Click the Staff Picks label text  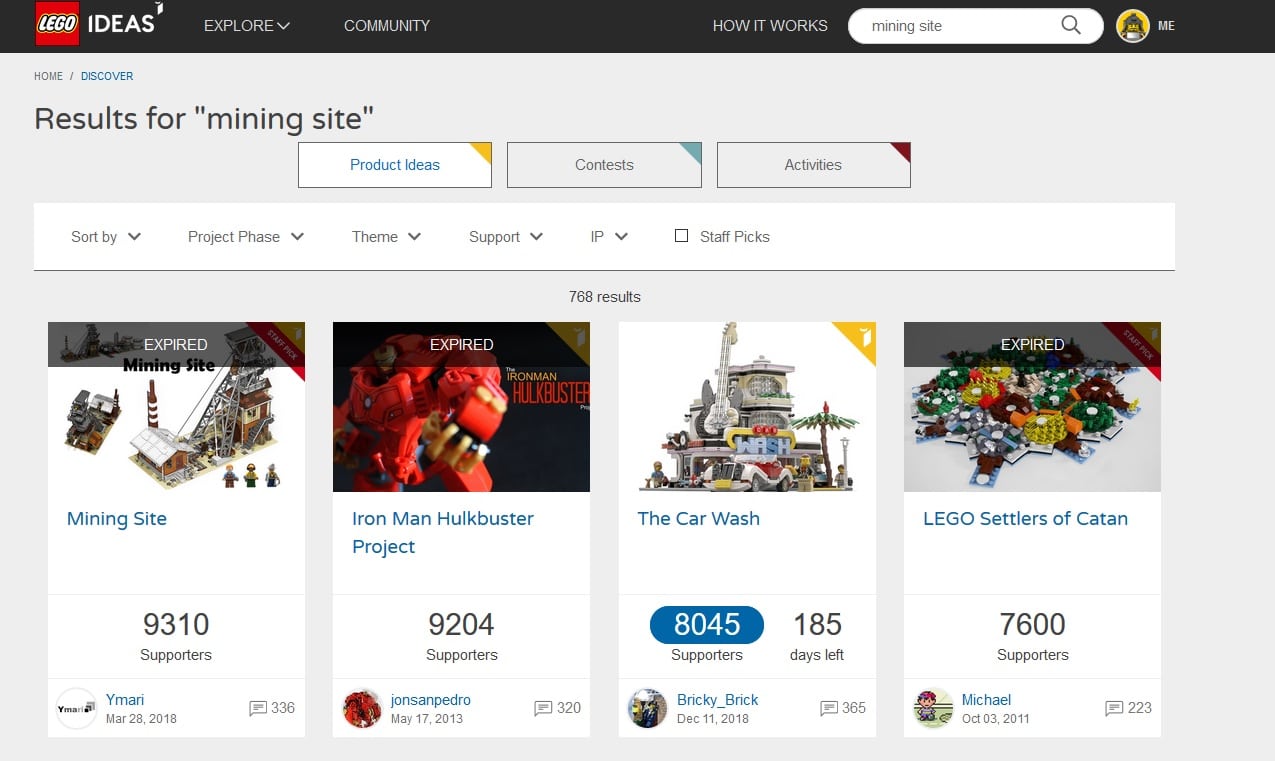click(735, 237)
